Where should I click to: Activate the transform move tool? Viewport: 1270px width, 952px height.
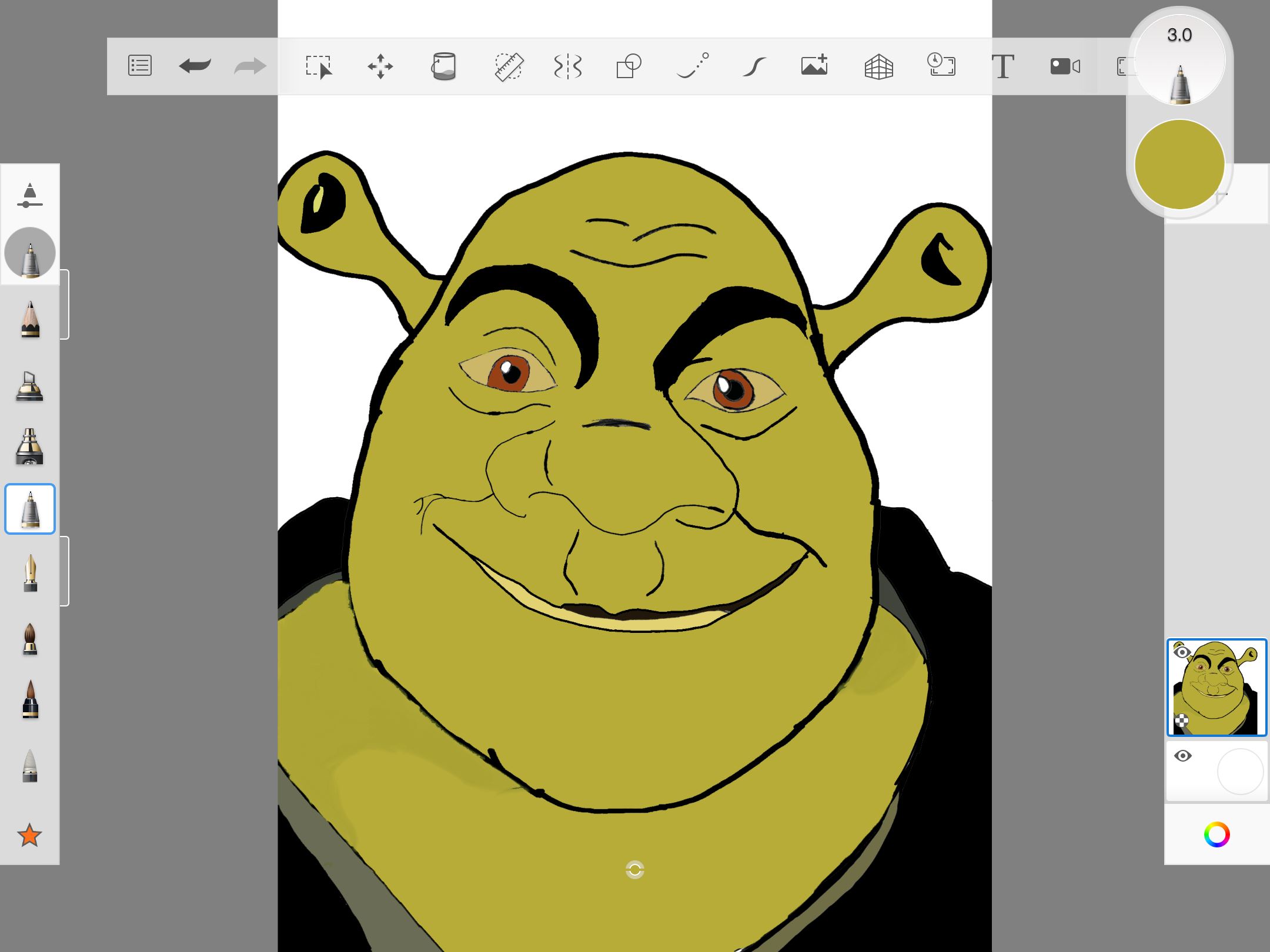point(380,66)
